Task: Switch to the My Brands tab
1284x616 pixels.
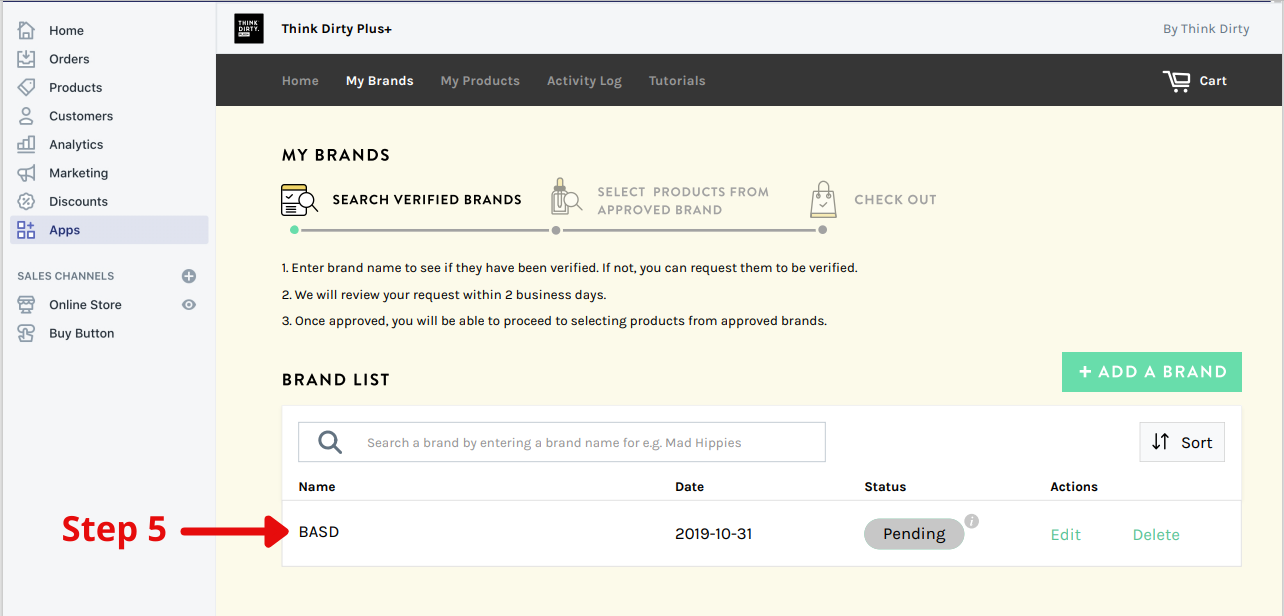Action: [380, 81]
